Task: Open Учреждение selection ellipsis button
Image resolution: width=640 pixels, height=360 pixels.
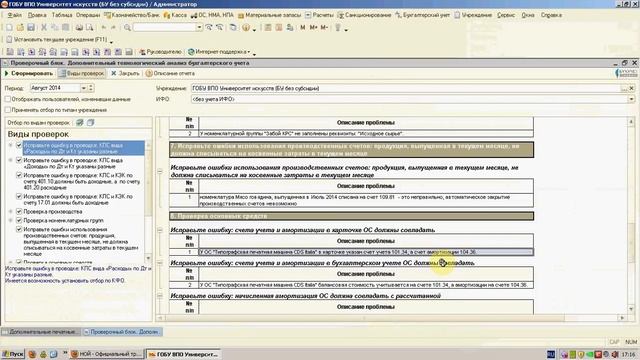Action: tap(624, 88)
